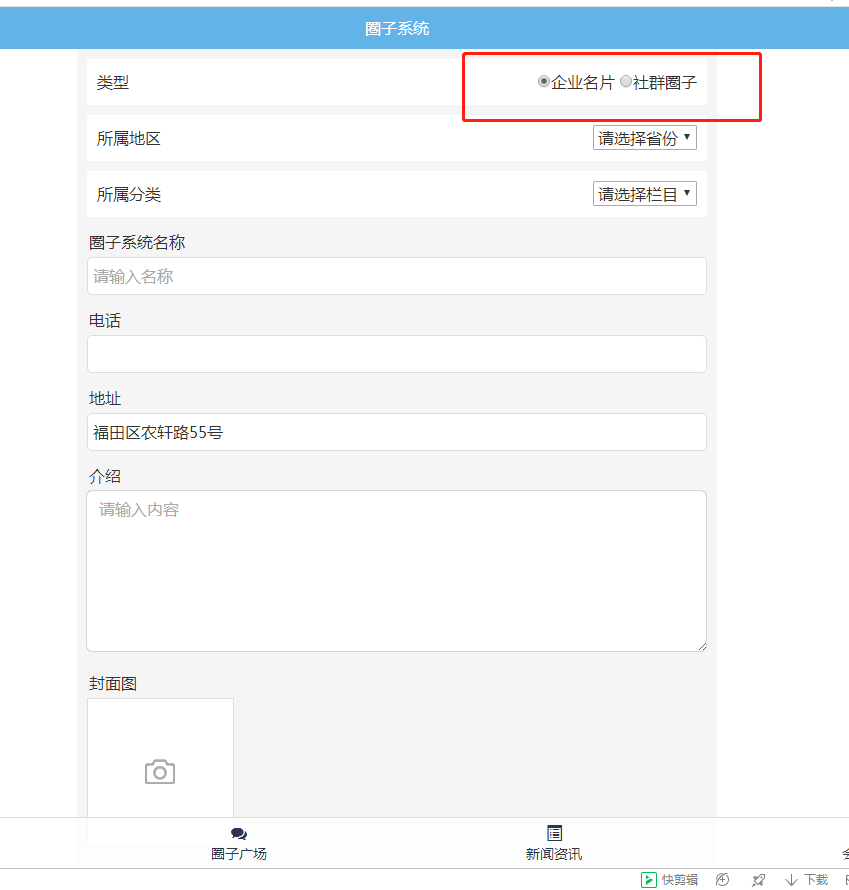Click the camera icon to upload cover image
Screen dimensions: 849x890
pos(160,772)
